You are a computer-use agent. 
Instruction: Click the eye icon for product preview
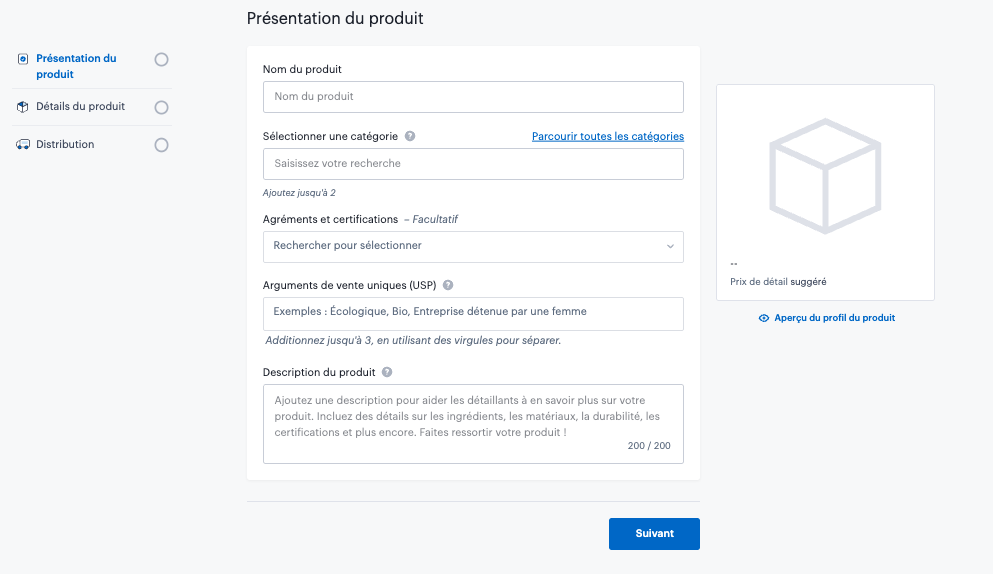click(x=764, y=318)
